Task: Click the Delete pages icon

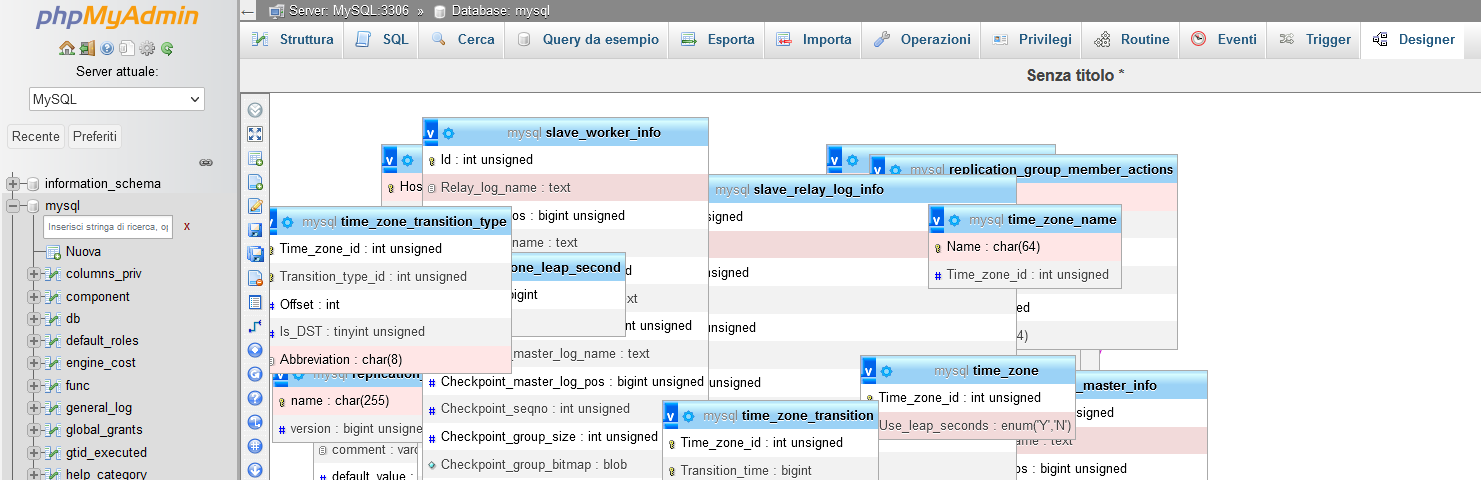Action: (255, 278)
